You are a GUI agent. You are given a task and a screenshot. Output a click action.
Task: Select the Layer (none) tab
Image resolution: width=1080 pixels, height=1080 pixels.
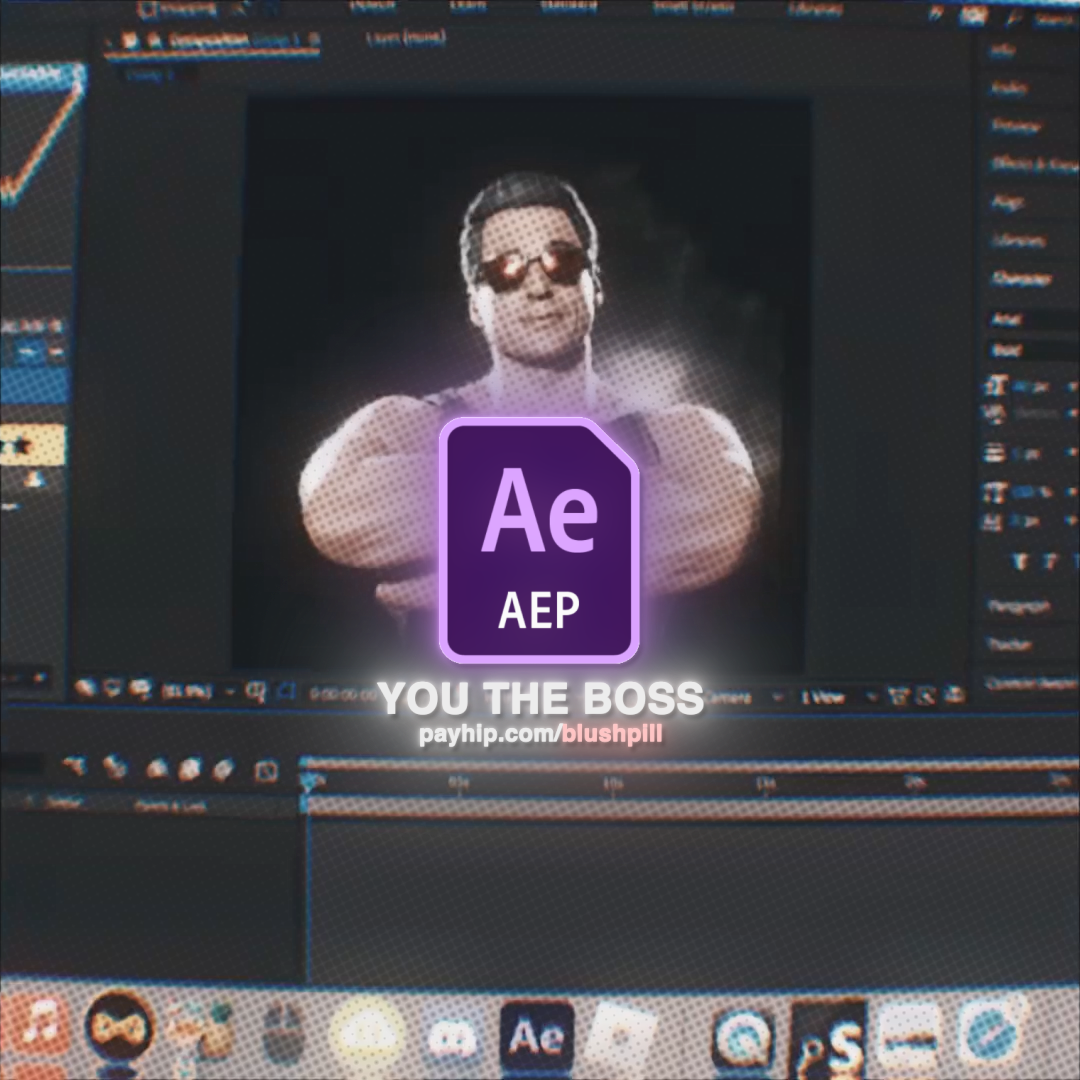(x=406, y=37)
